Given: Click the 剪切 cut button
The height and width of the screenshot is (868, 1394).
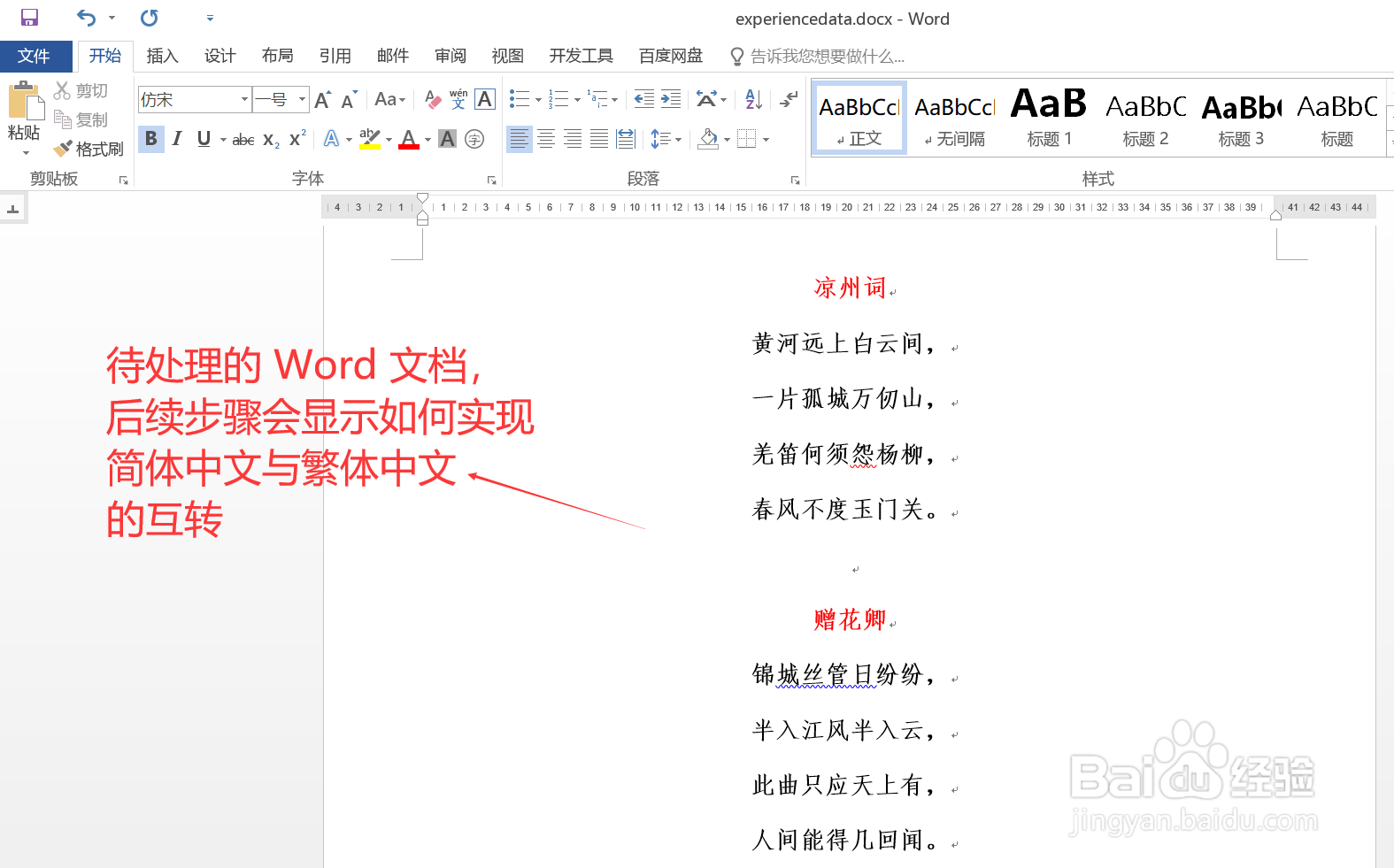Looking at the screenshot, I should point(81,90).
